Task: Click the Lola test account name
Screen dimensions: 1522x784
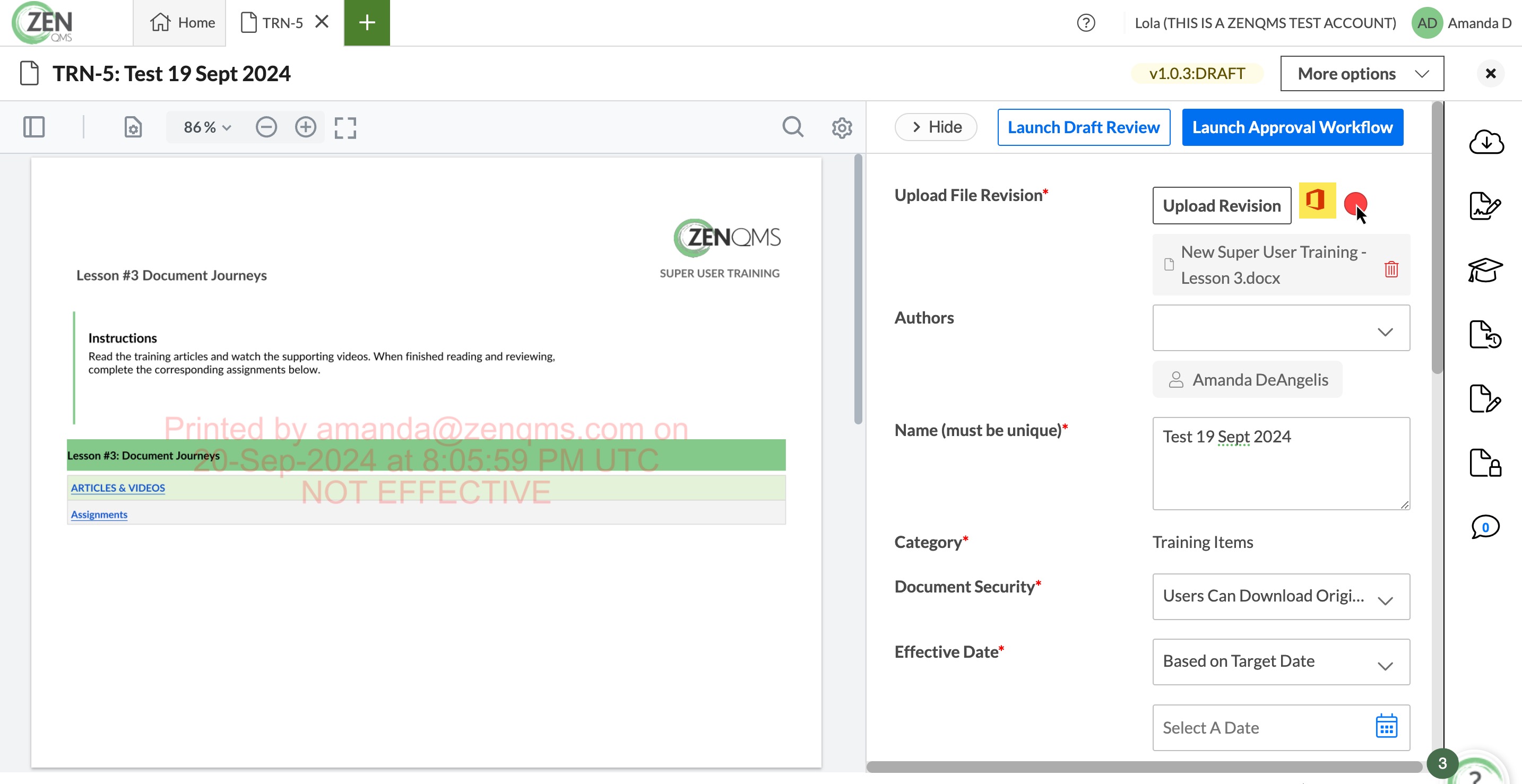Action: point(1265,23)
